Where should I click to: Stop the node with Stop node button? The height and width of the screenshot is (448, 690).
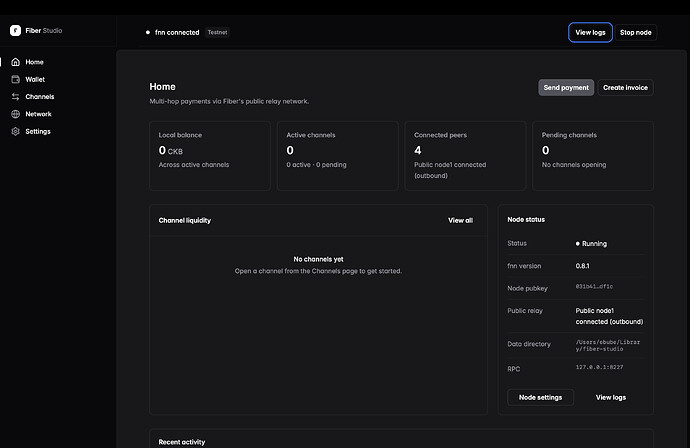tap(635, 32)
